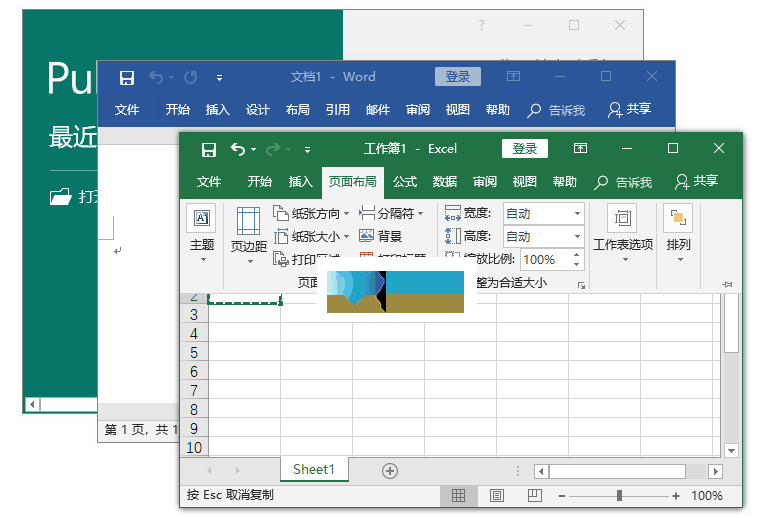
Task: Pin the ribbon with pin icon
Action: (x=727, y=284)
